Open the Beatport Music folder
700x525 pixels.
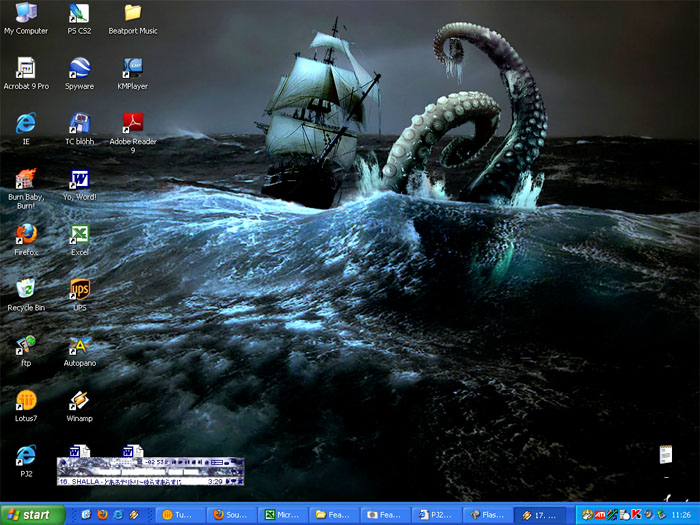[x=132, y=14]
